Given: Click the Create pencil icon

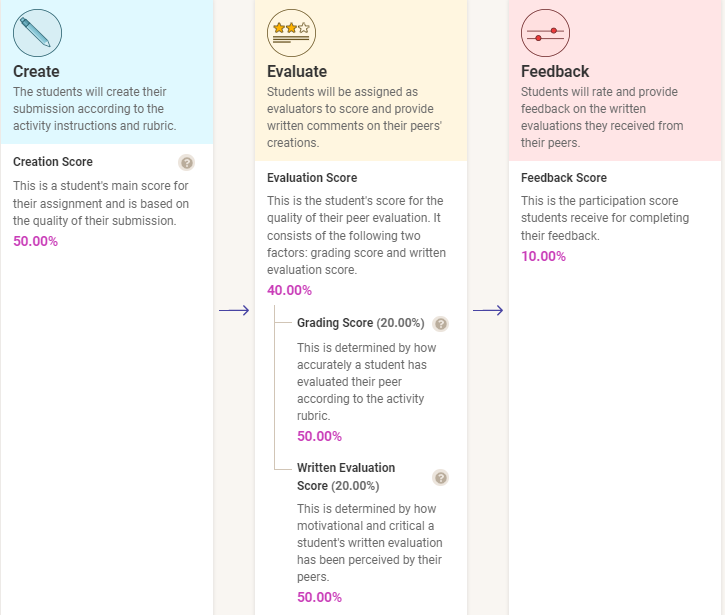Looking at the screenshot, I should coord(37,32).
